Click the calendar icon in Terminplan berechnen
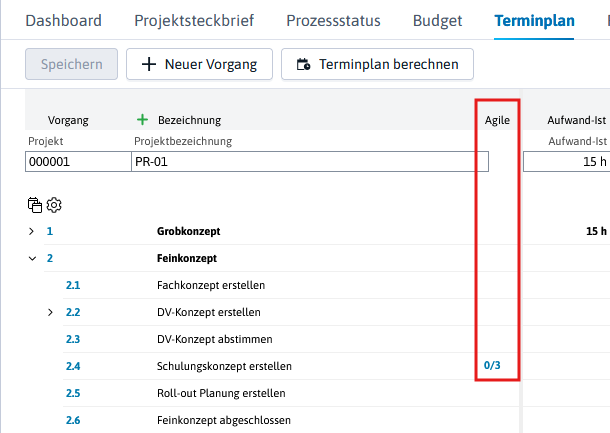 pyautogui.click(x=303, y=64)
